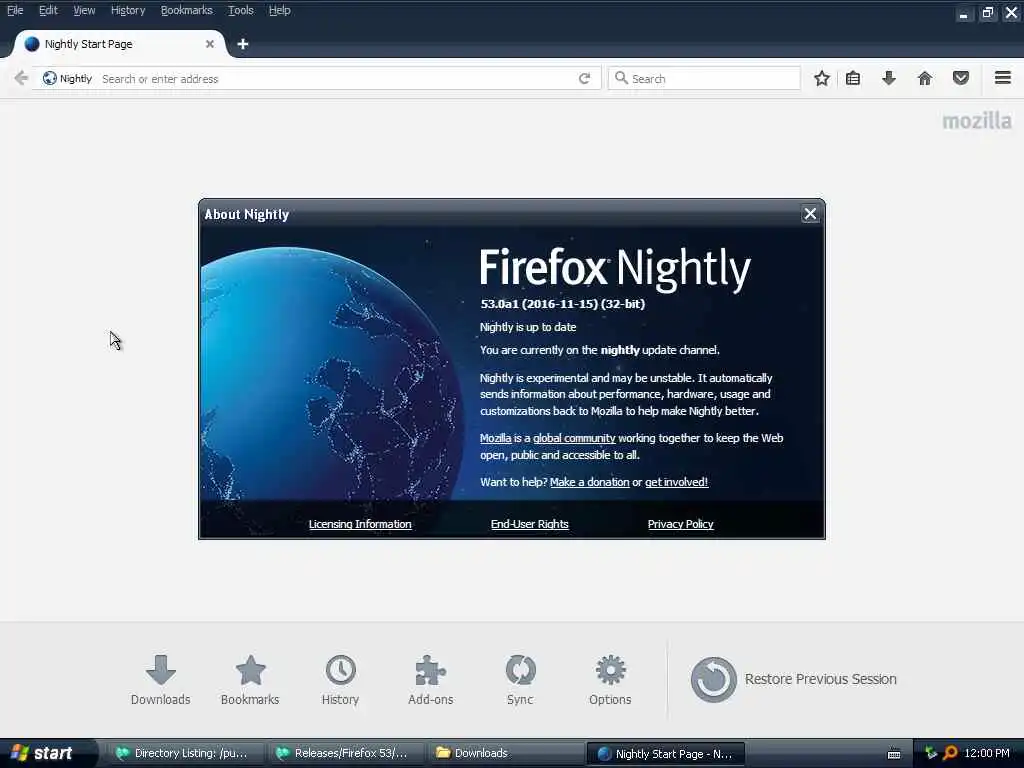Click 'Nightly is up to date' text
Image resolution: width=1024 pixels, height=768 pixels.
pyautogui.click(x=528, y=327)
